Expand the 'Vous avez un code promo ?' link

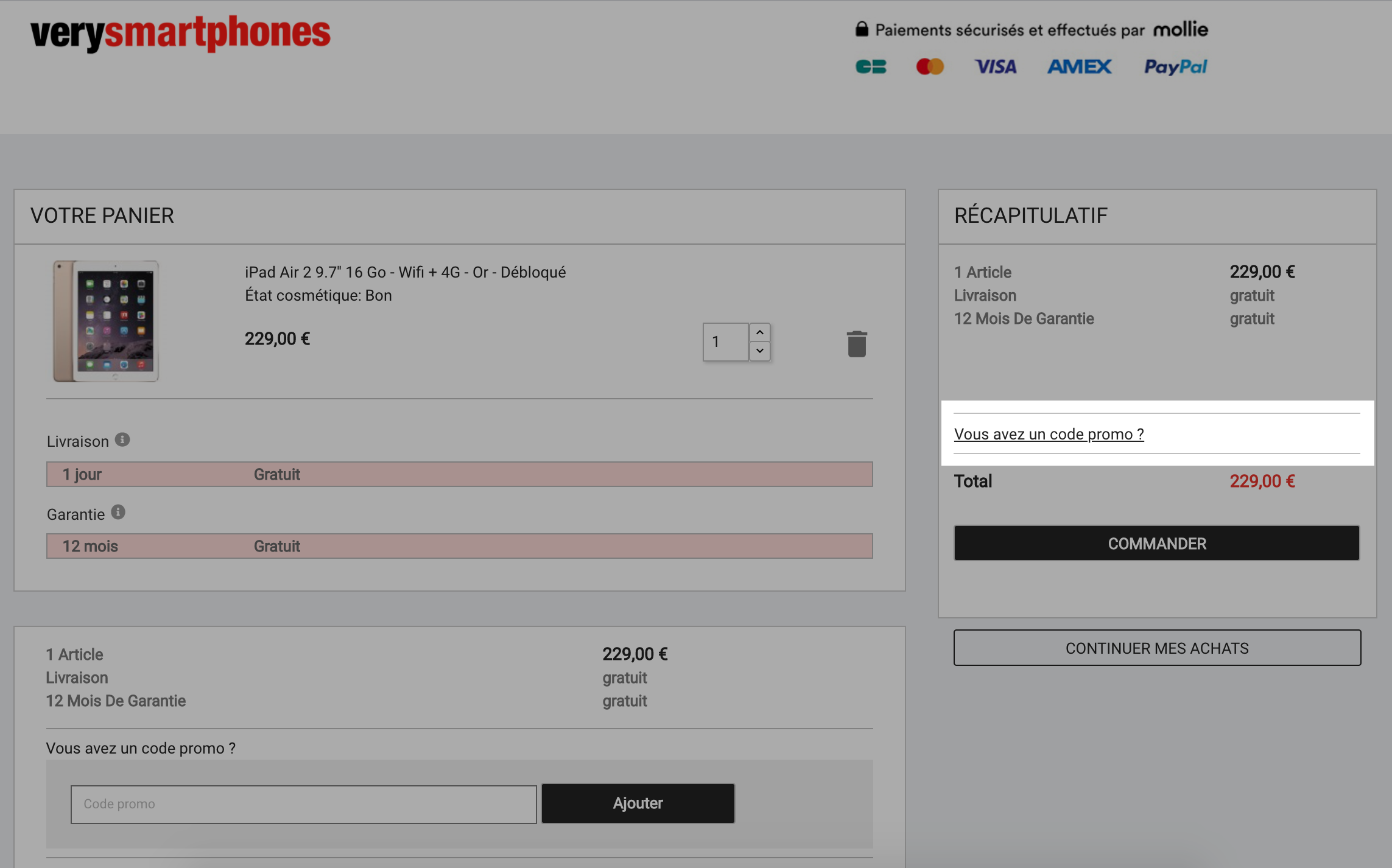pos(1049,434)
